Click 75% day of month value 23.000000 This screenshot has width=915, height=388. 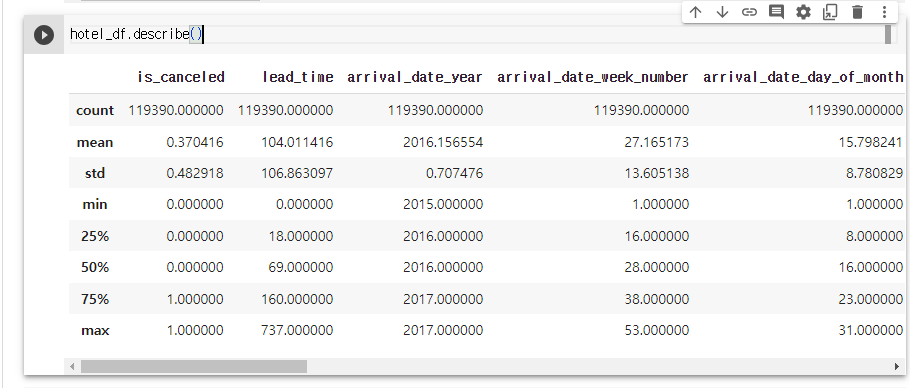(870, 299)
